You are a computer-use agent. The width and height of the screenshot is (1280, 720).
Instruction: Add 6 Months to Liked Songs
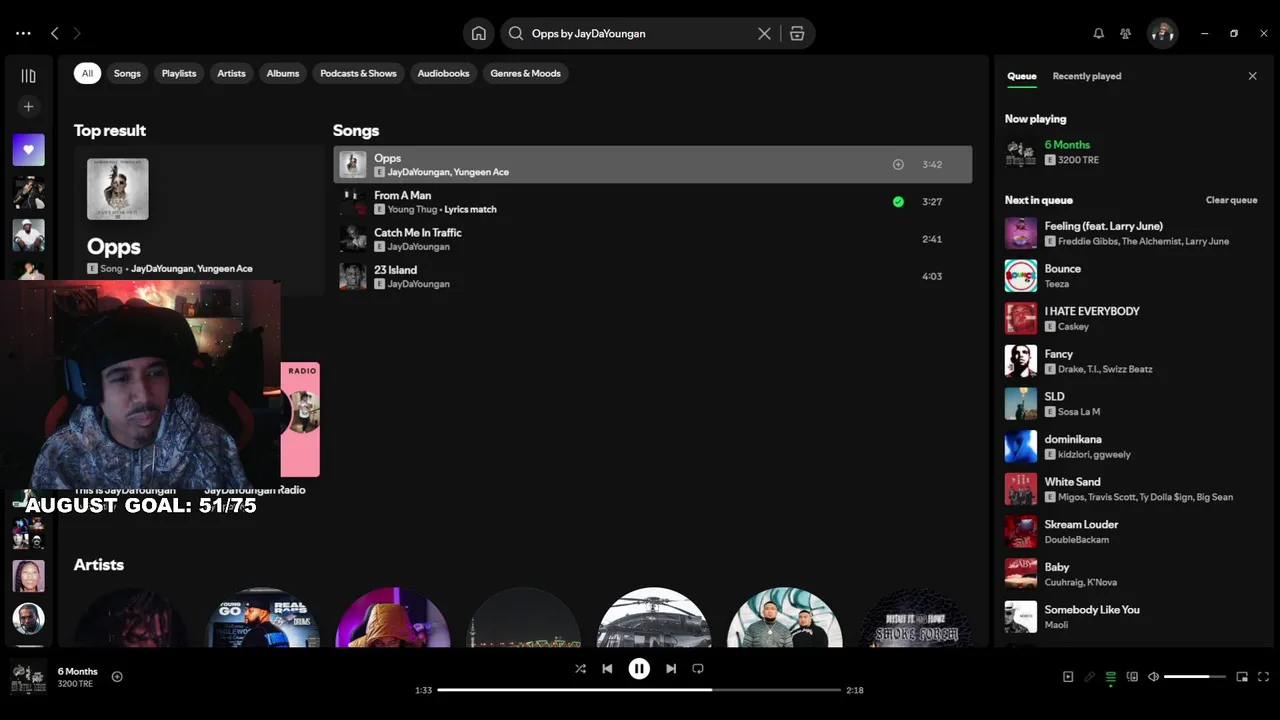point(117,677)
